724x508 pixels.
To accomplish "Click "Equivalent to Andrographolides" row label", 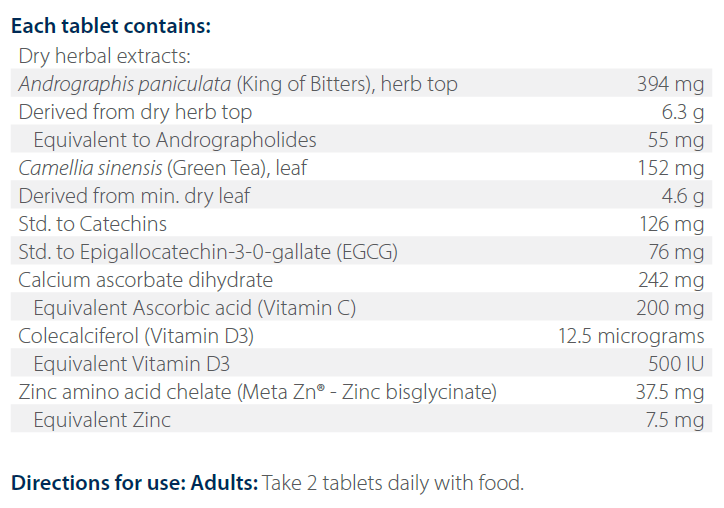I will tap(174, 140).
